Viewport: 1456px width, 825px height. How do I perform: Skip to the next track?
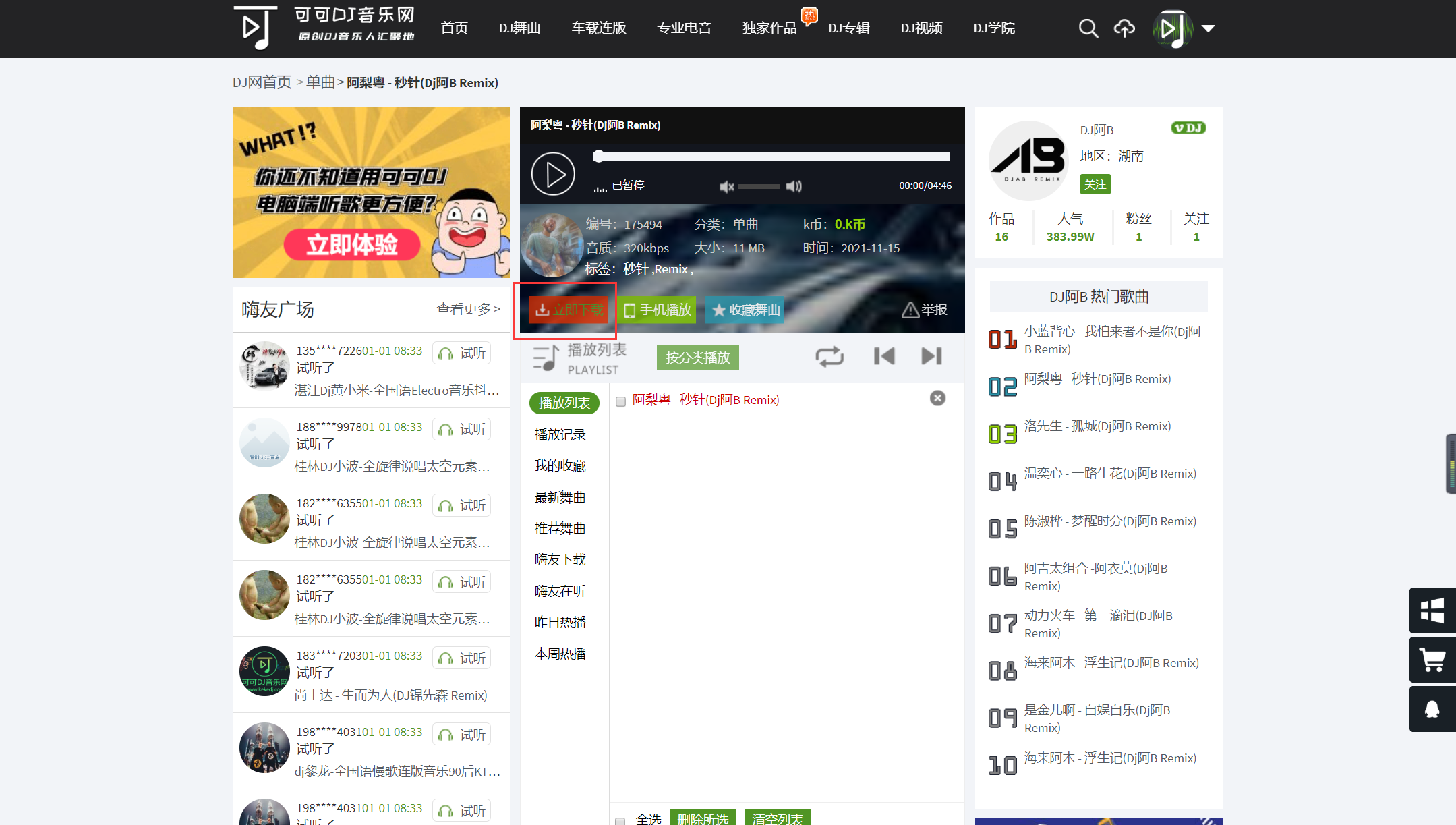pos(931,356)
